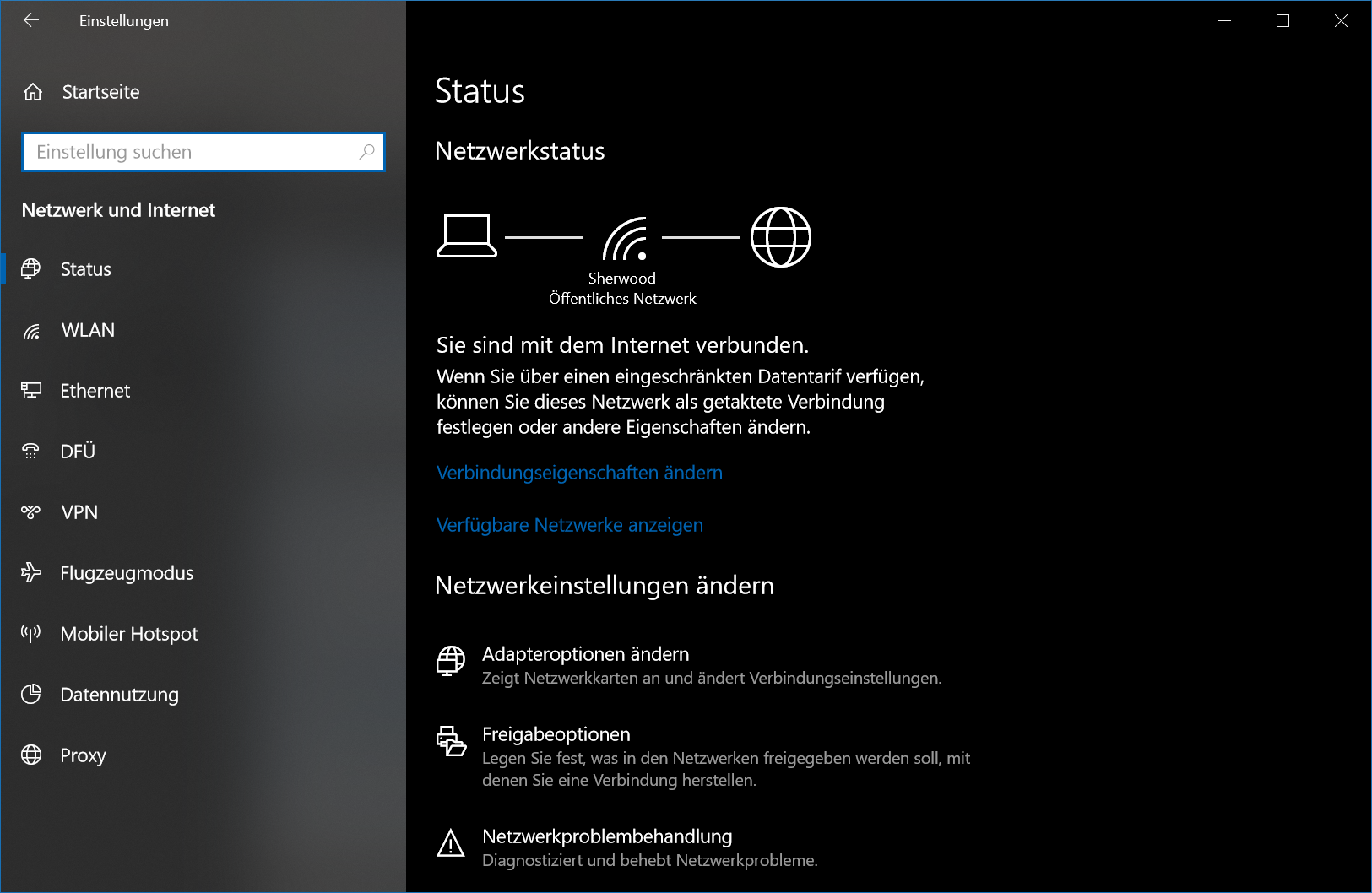
Task: Maximize the Einstellungen window
Action: coord(1283,20)
